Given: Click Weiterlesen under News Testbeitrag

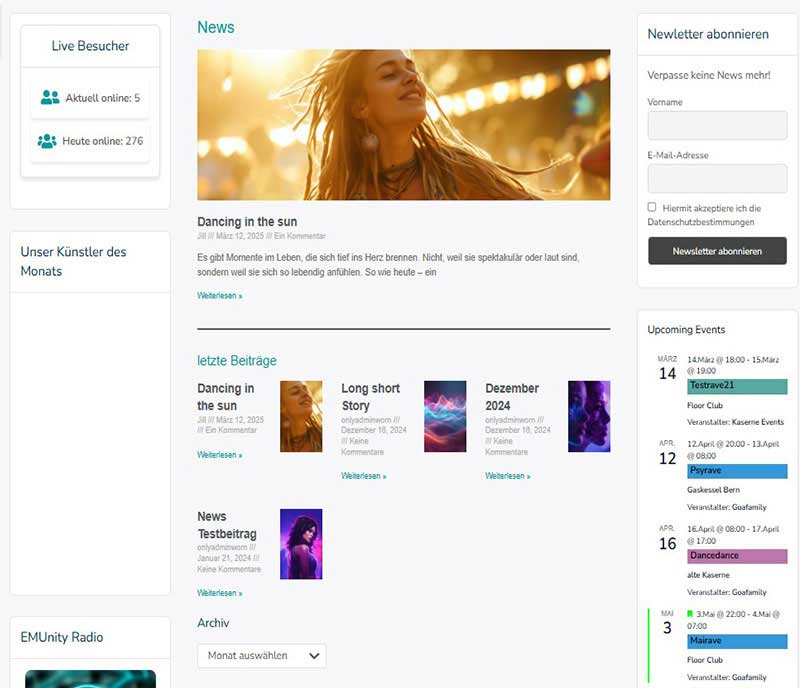Looking at the screenshot, I should point(220,593).
